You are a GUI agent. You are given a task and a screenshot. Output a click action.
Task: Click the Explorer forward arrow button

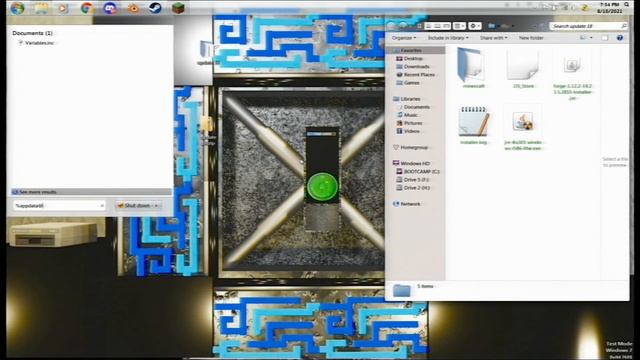pyautogui.click(x=403, y=26)
